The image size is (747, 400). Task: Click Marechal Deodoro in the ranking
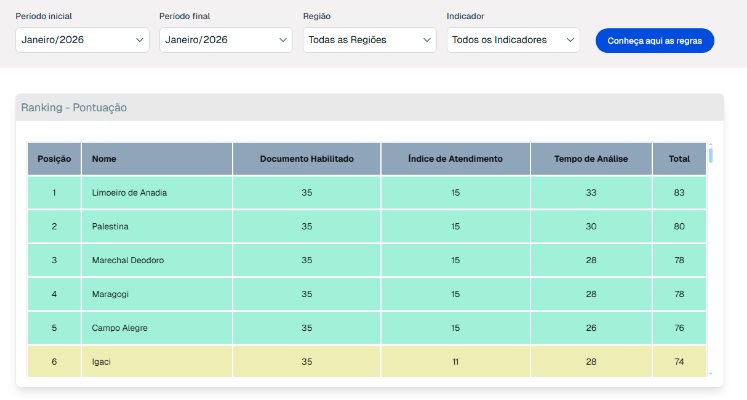point(127,260)
